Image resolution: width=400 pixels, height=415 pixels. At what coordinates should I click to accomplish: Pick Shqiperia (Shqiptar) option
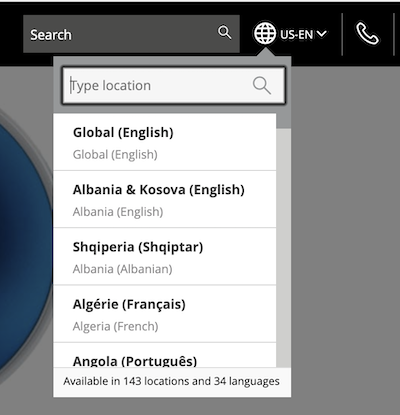click(x=165, y=257)
